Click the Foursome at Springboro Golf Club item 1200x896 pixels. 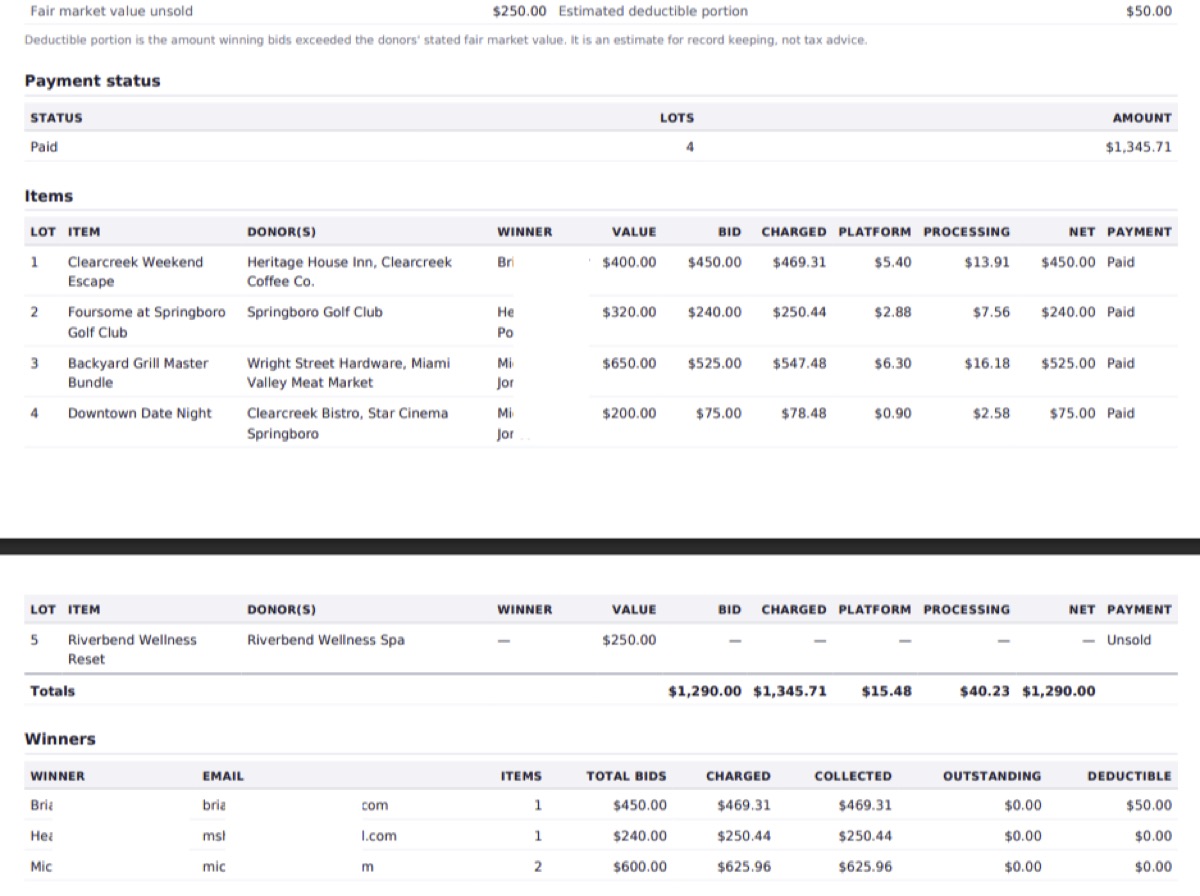[147, 322]
